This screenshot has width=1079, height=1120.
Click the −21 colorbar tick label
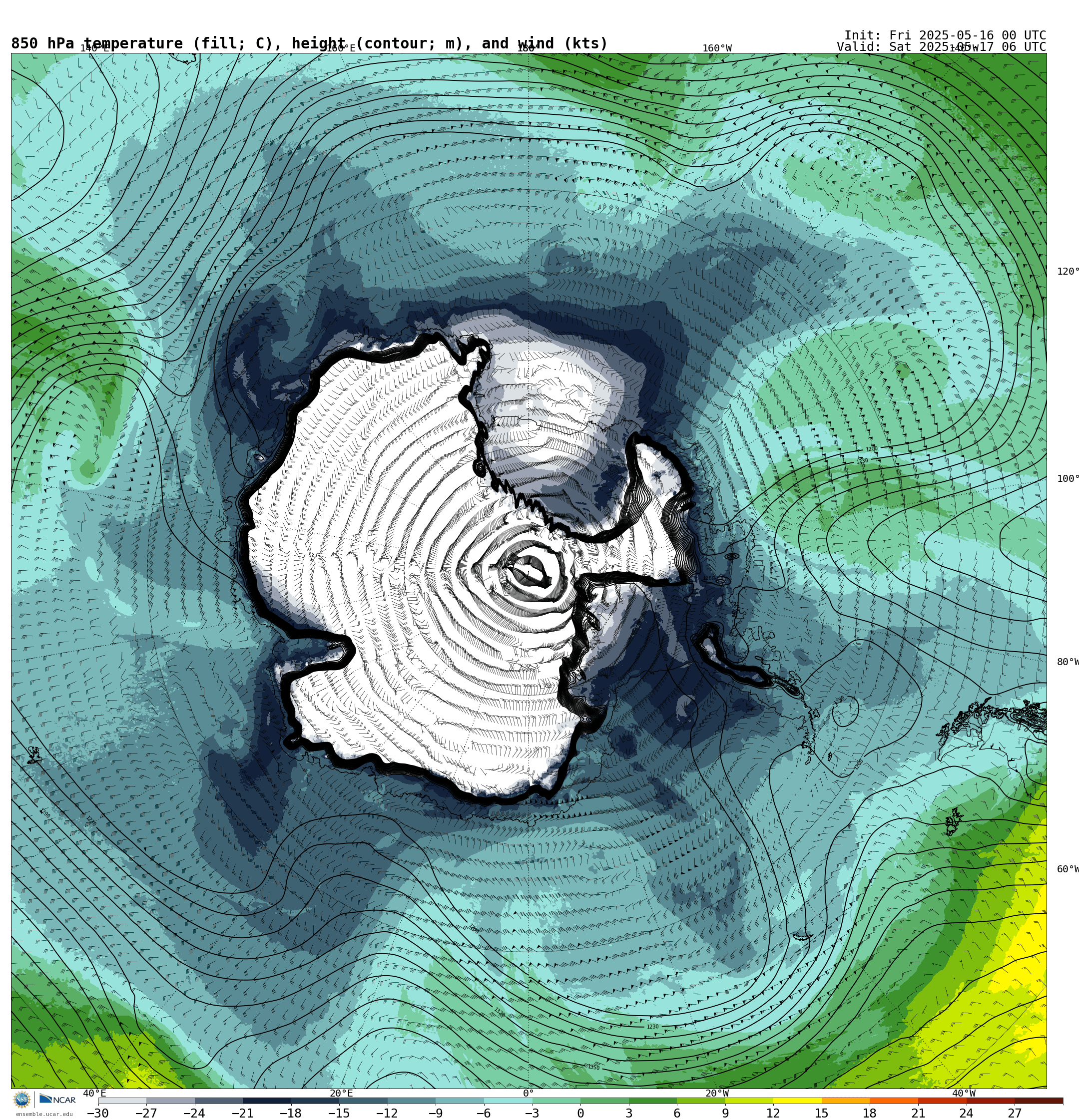[242, 1113]
